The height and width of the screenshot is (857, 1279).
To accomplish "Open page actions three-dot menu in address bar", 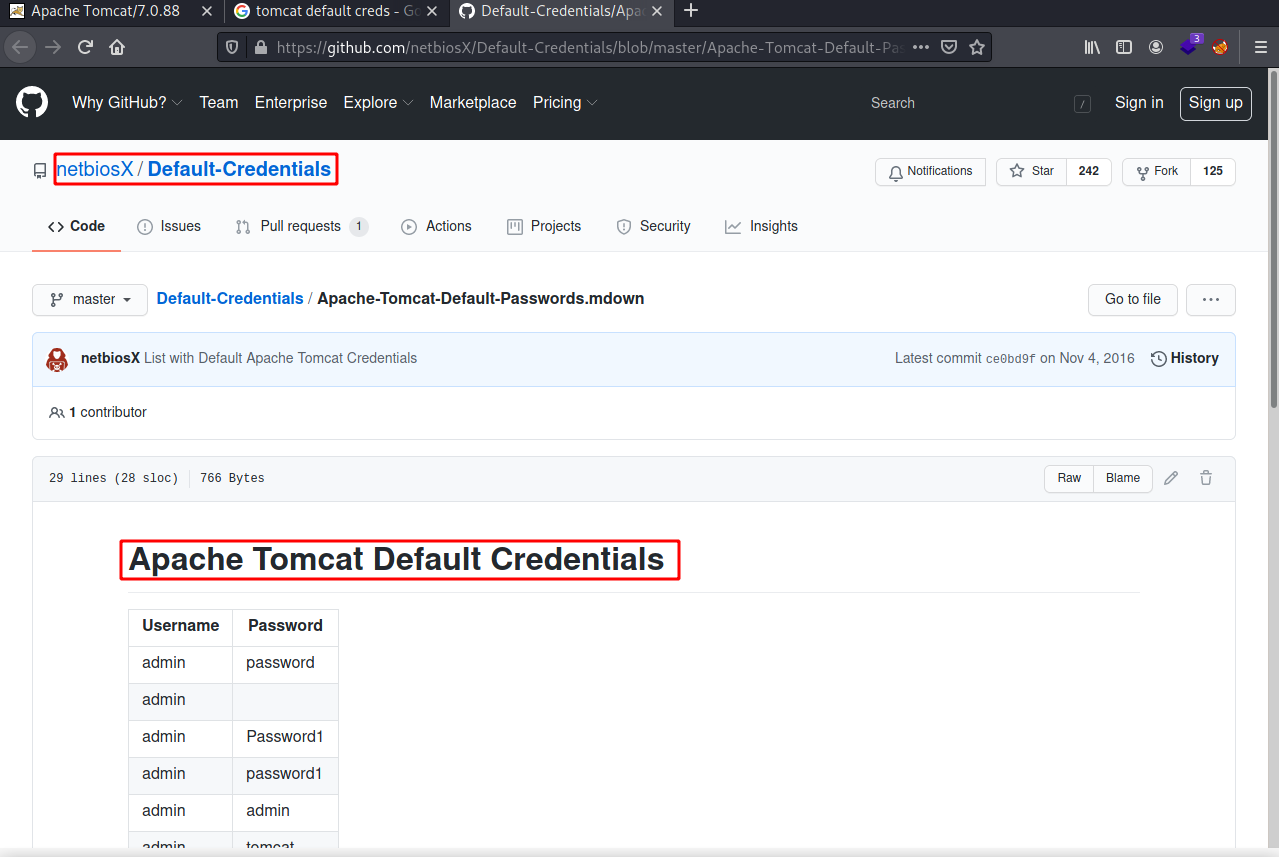I will pos(921,47).
